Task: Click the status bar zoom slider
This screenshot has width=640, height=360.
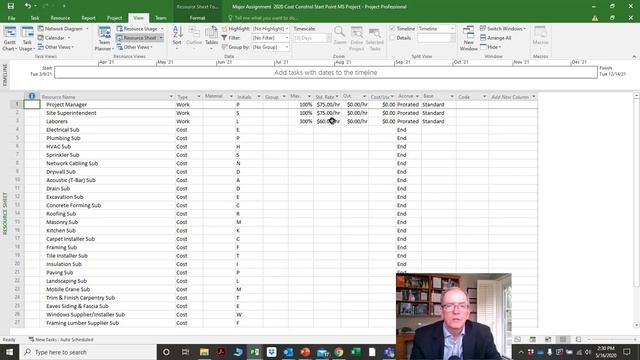Action: 612,340
